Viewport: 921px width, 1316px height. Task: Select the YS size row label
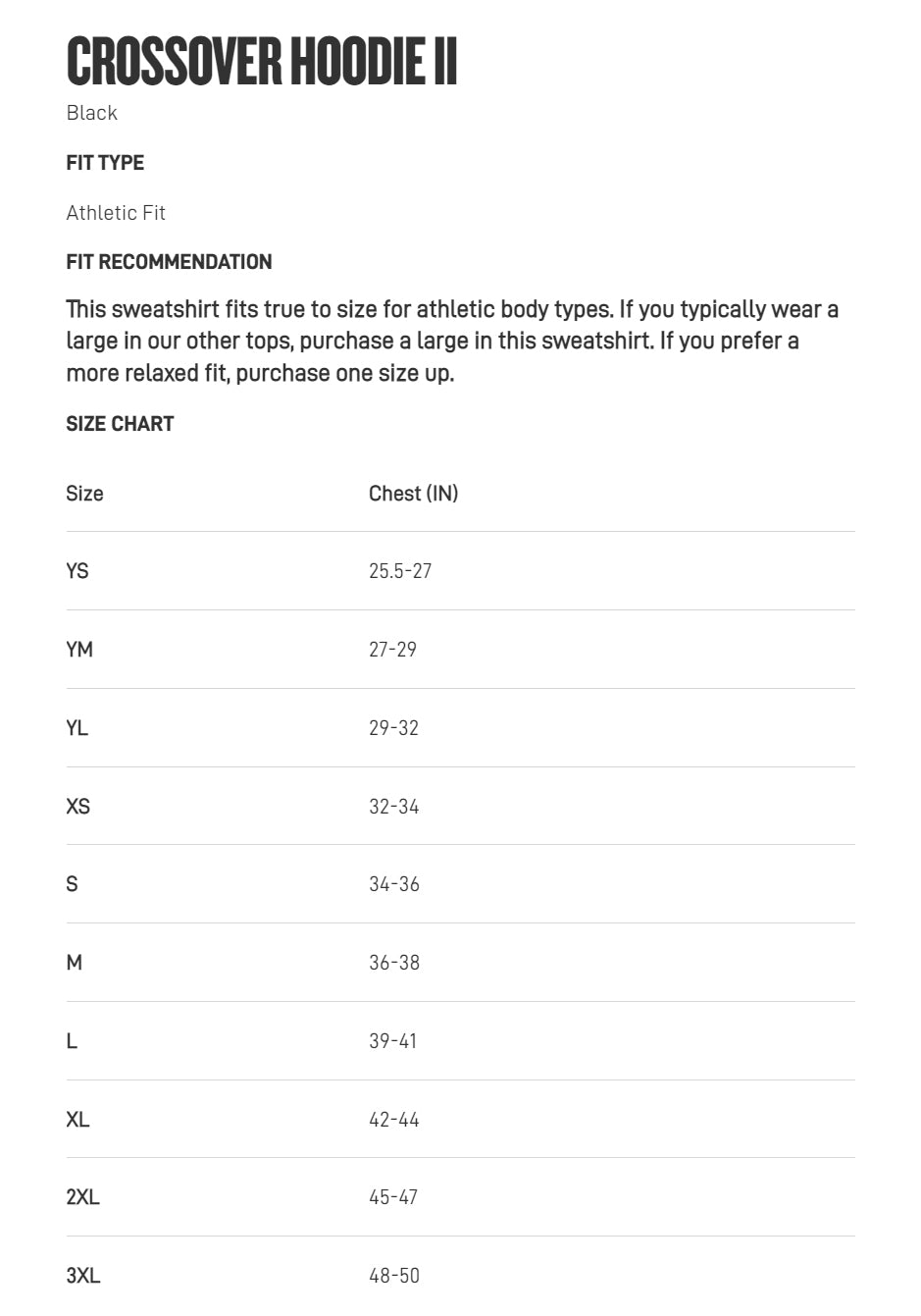pyautogui.click(x=77, y=571)
